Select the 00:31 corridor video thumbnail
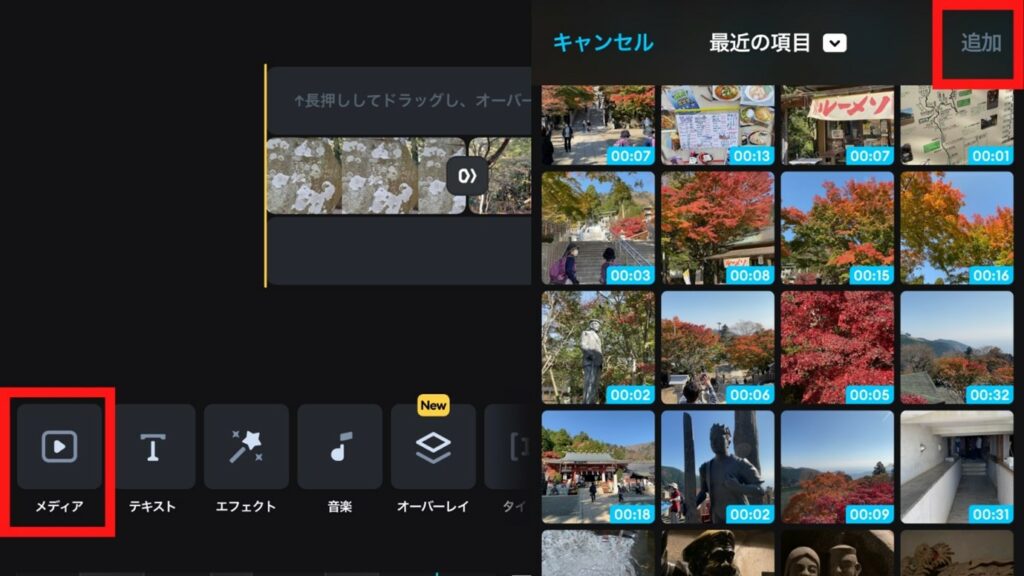Viewport: 1024px width, 576px height. click(957, 467)
